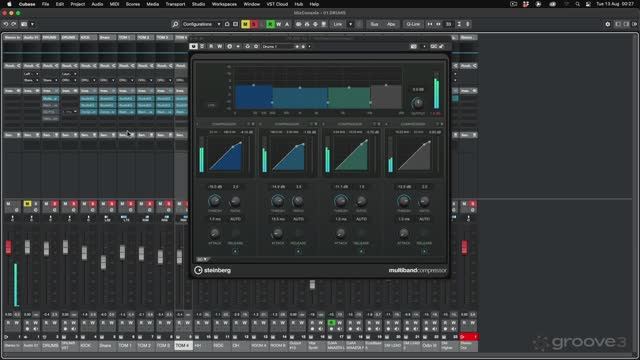
Task: Click the undo arrow in MixConsole toolbar
Action: click(6, 24)
